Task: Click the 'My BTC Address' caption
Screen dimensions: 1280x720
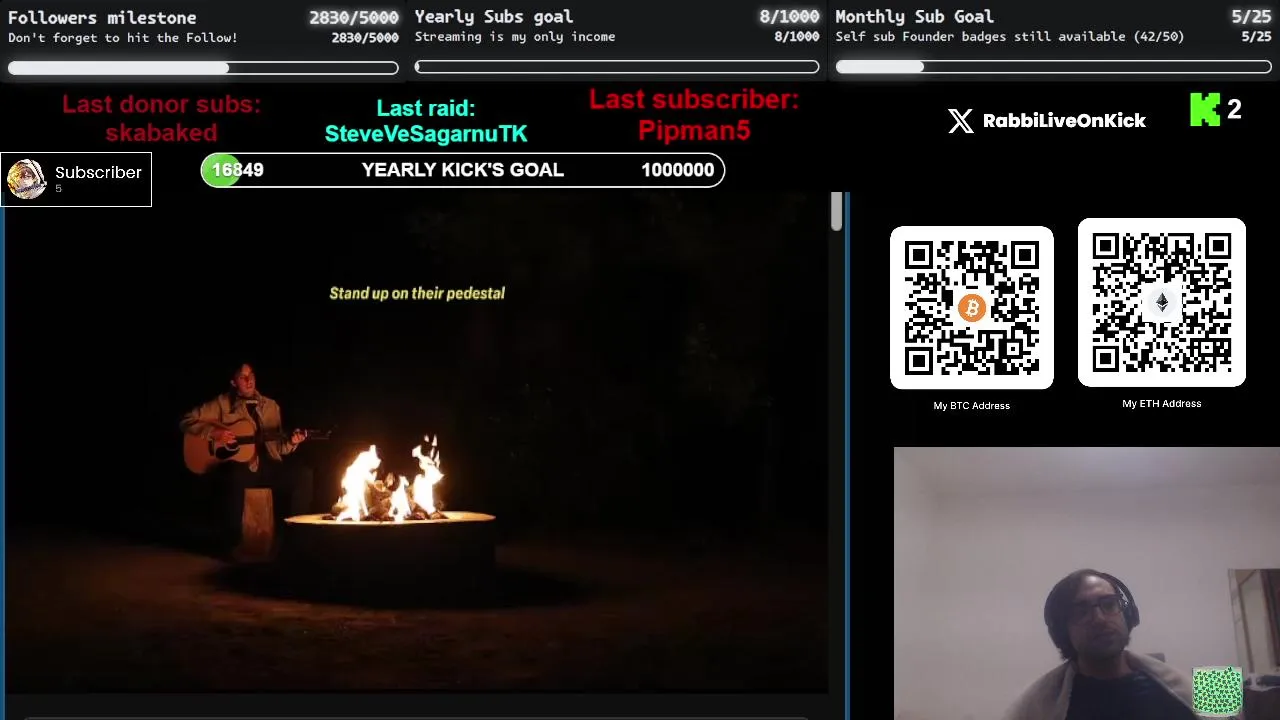Action: (x=972, y=405)
